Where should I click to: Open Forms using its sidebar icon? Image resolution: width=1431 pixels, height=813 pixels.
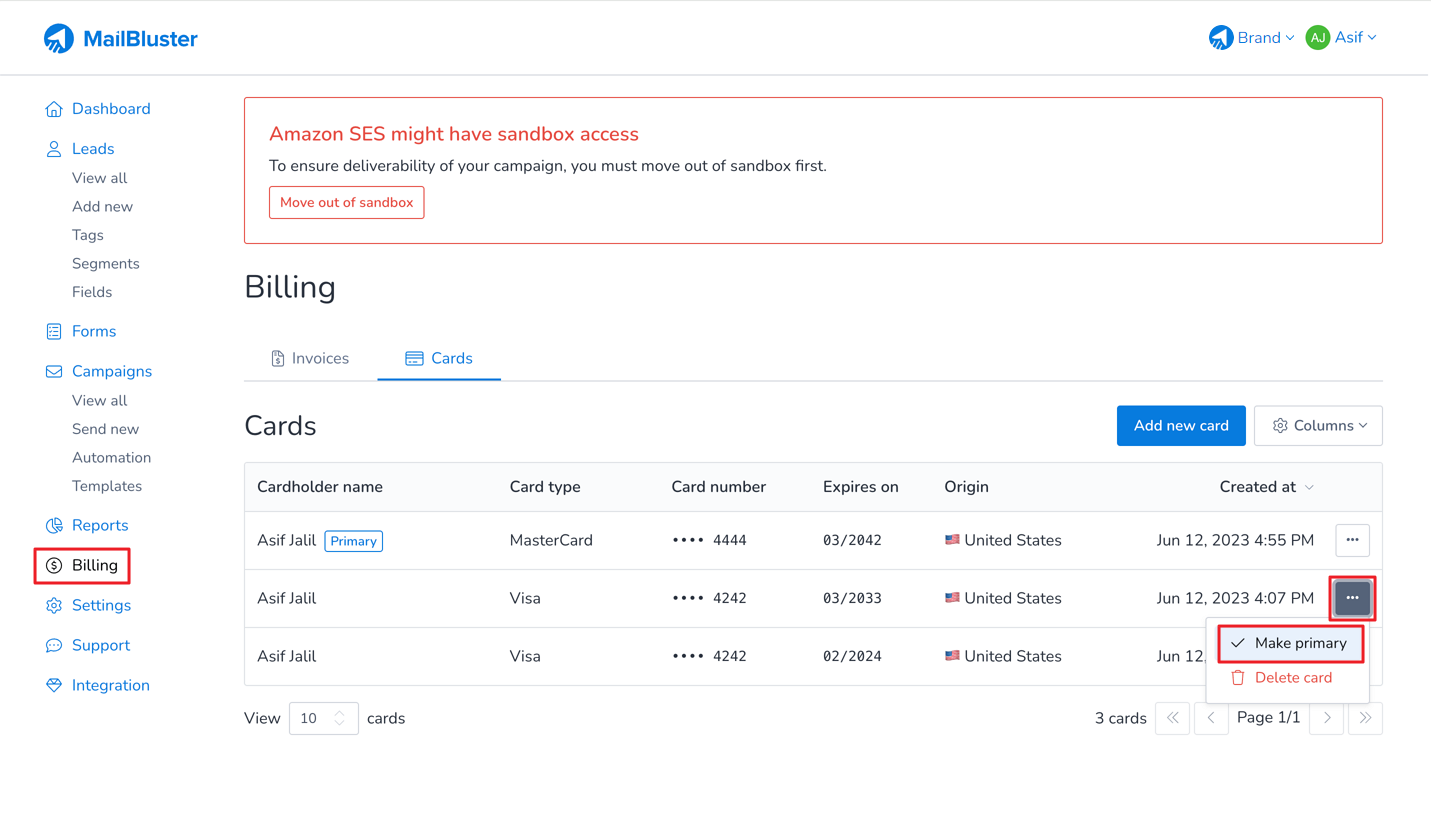(x=54, y=331)
